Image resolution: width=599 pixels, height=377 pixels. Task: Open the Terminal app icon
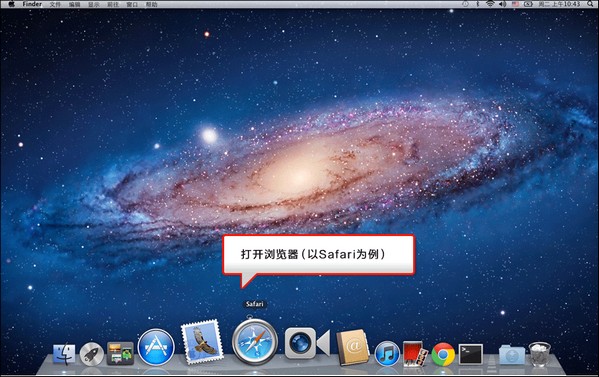(x=471, y=354)
